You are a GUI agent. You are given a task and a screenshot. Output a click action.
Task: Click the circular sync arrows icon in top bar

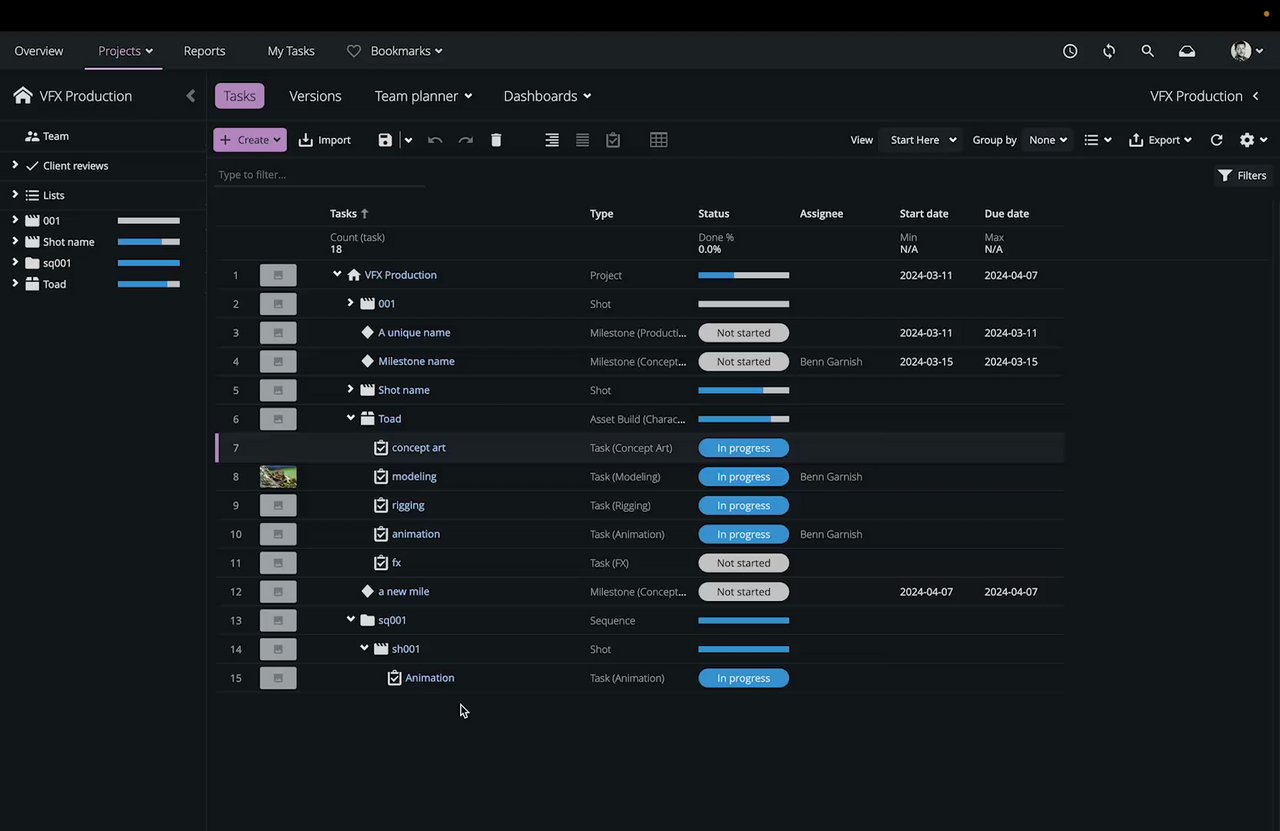1109,51
